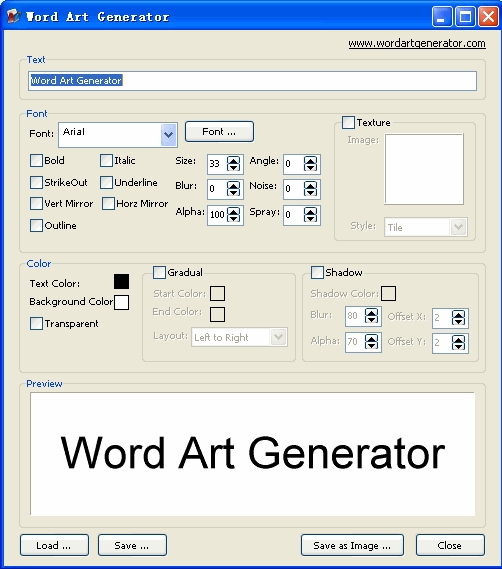Click the Save ... button
502x569 pixels.
132,545
